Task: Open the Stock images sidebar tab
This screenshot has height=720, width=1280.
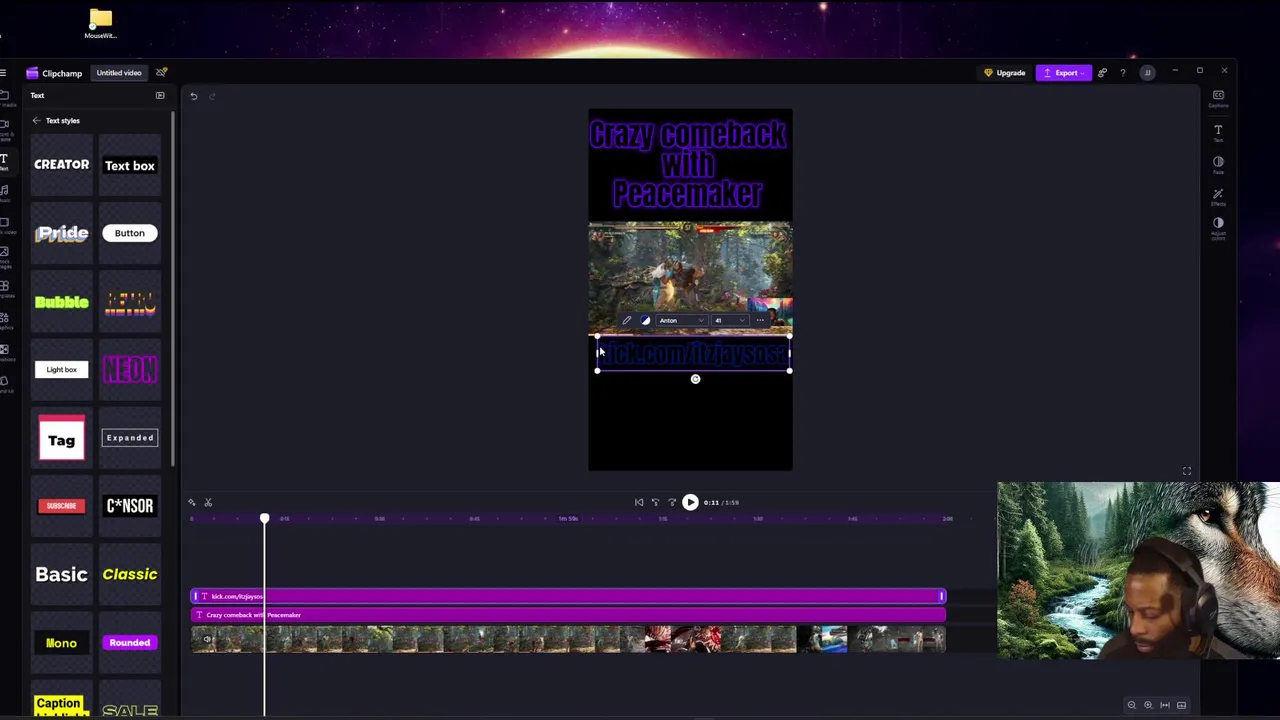Action: [x=4, y=255]
